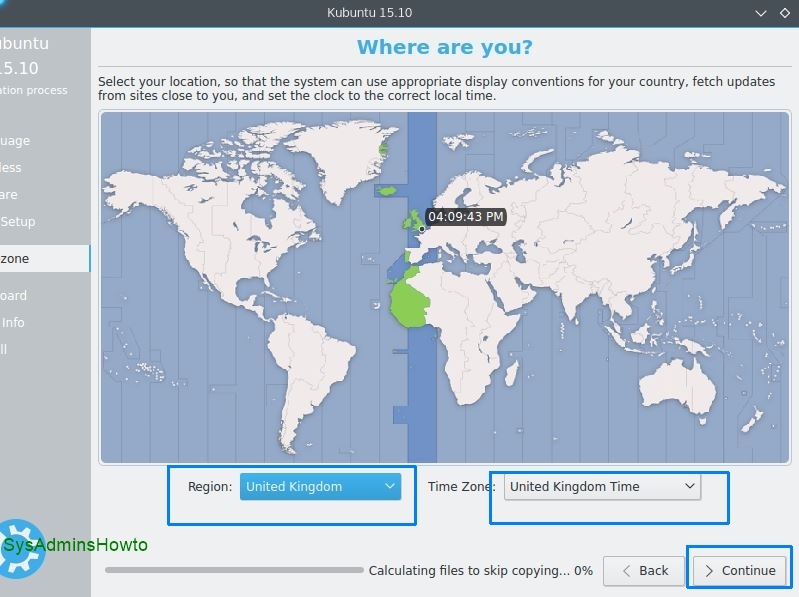This screenshot has height=597, width=799.
Task: Open the Disk Setup step in sidebar
Action: (x=17, y=222)
